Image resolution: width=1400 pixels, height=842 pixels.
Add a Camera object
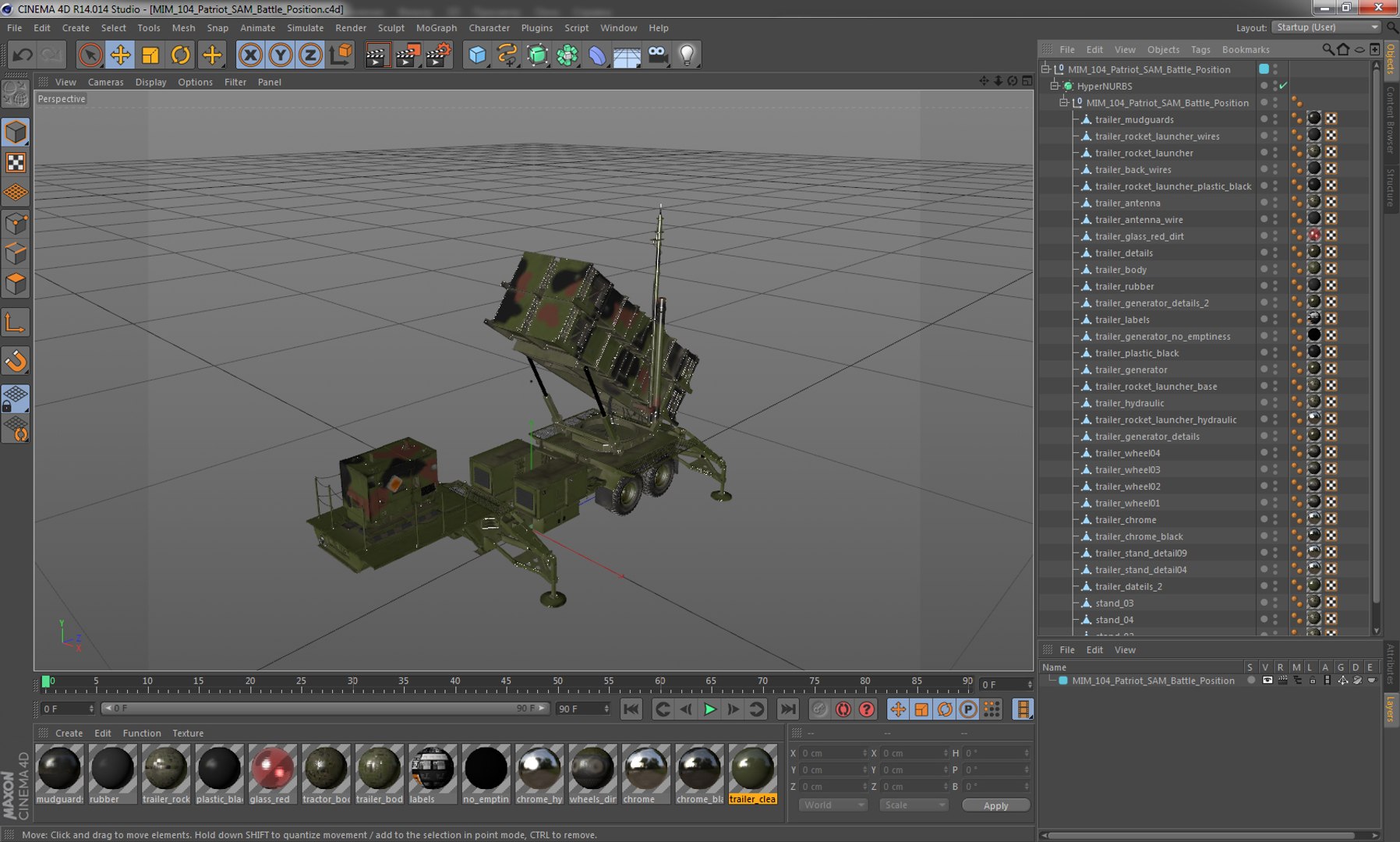coord(657,55)
